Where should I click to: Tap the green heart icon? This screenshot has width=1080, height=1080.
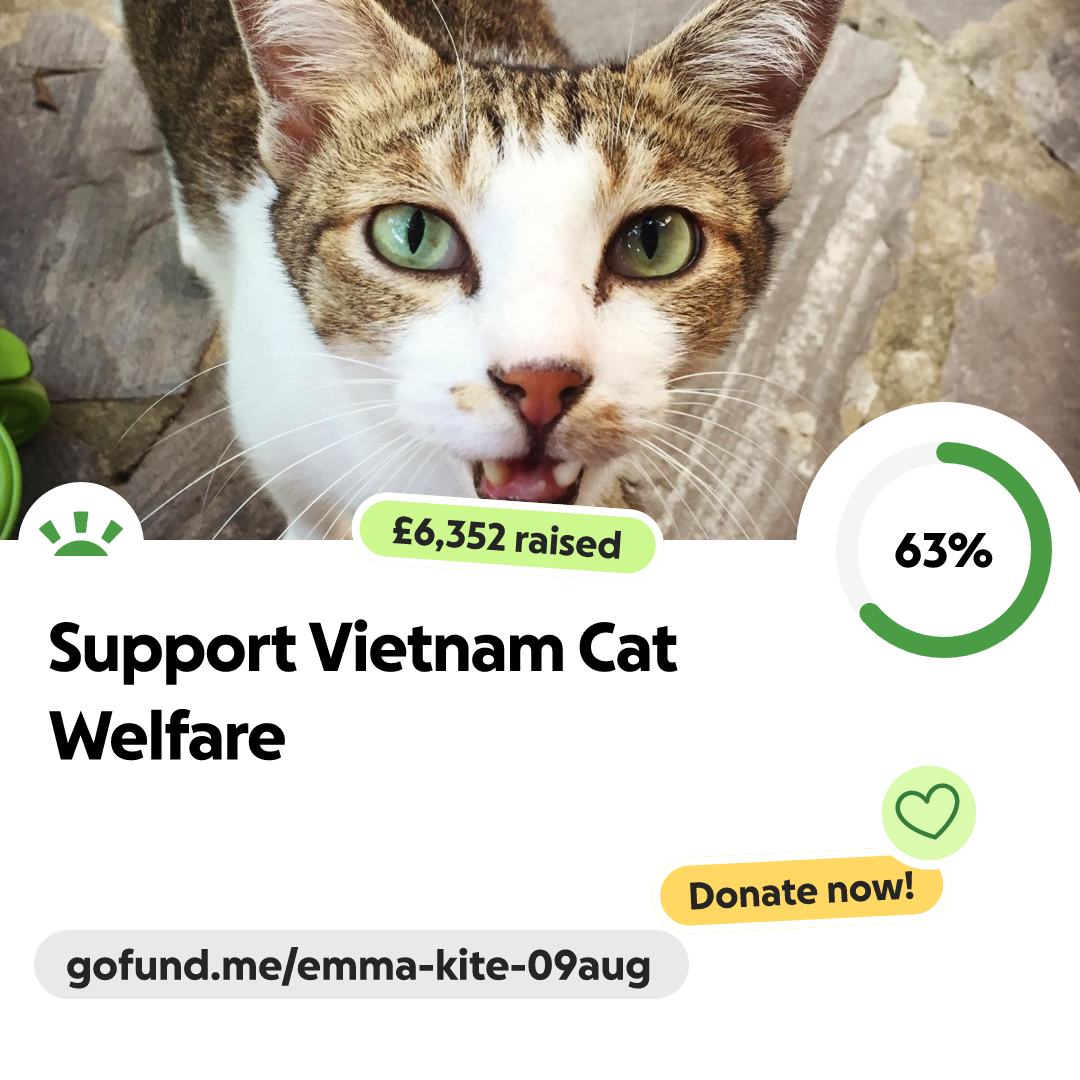pos(928,812)
